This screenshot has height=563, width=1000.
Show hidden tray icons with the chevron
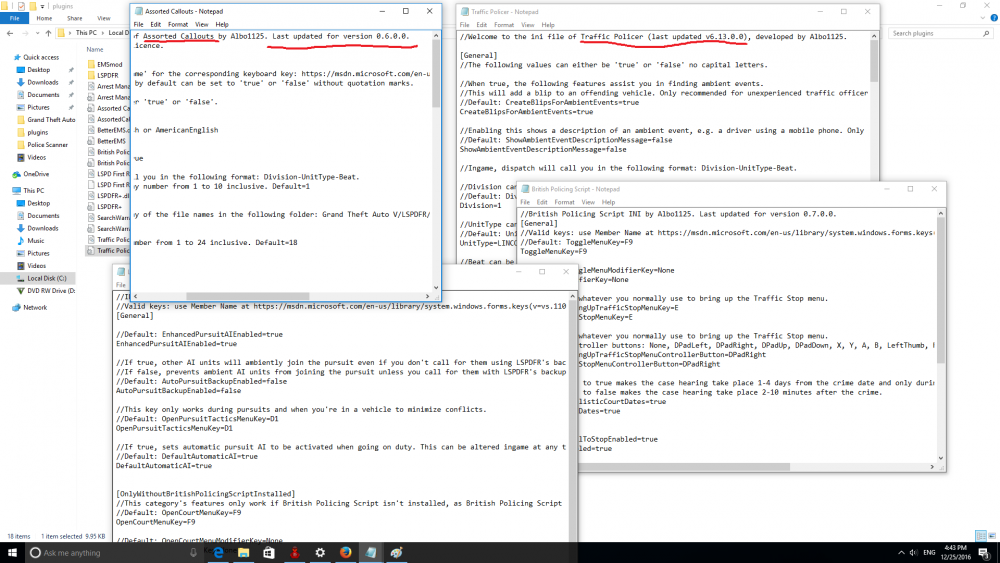click(x=901, y=553)
